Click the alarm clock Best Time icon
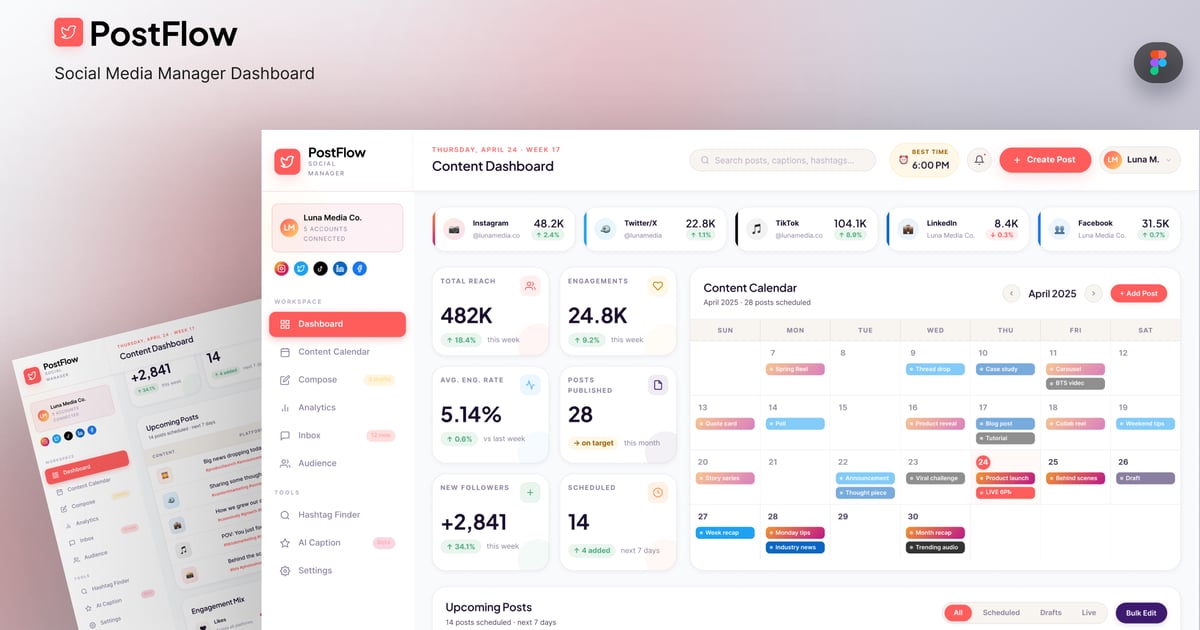This screenshot has width=1200, height=630. [x=903, y=160]
